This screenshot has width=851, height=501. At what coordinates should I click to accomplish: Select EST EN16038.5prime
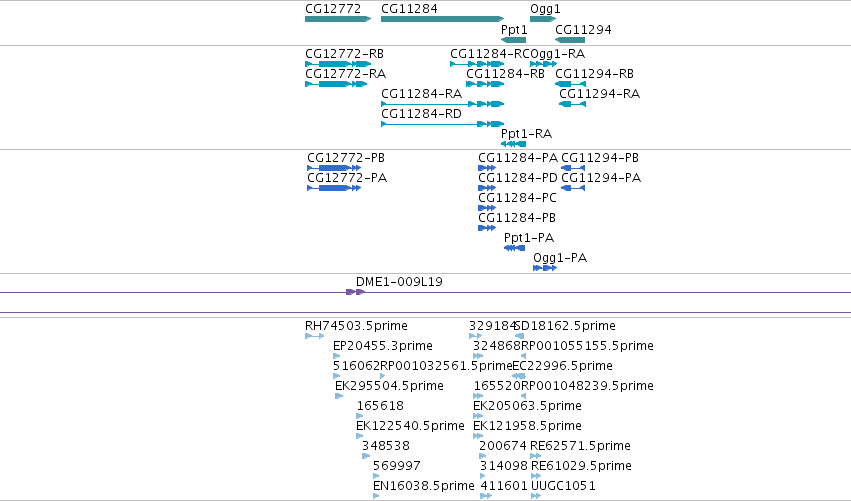pos(424,486)
